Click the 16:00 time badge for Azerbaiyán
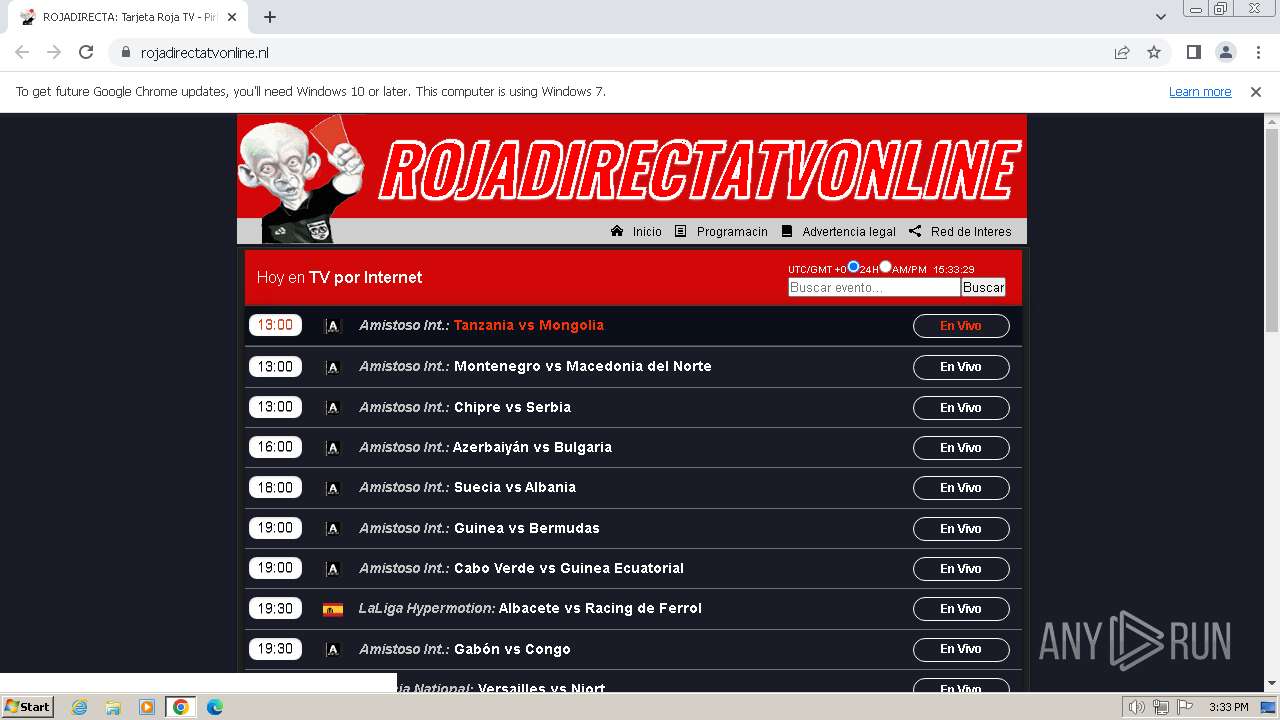Screen dimensions: 1280x720 tap(275, 447)
